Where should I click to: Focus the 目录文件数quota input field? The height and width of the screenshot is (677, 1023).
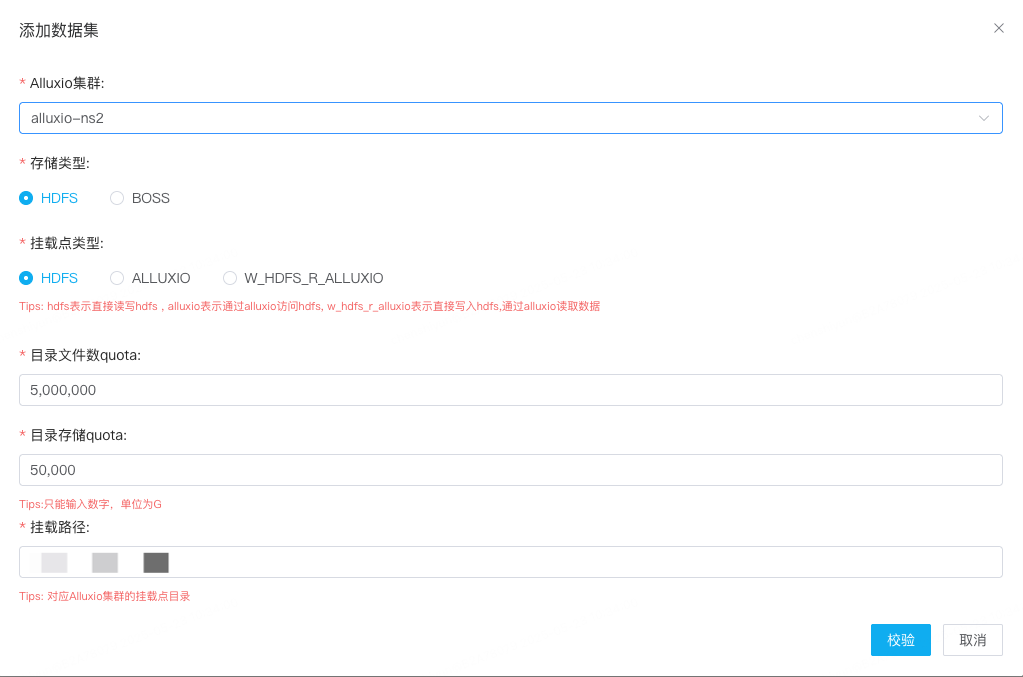(x=511, y=390)
